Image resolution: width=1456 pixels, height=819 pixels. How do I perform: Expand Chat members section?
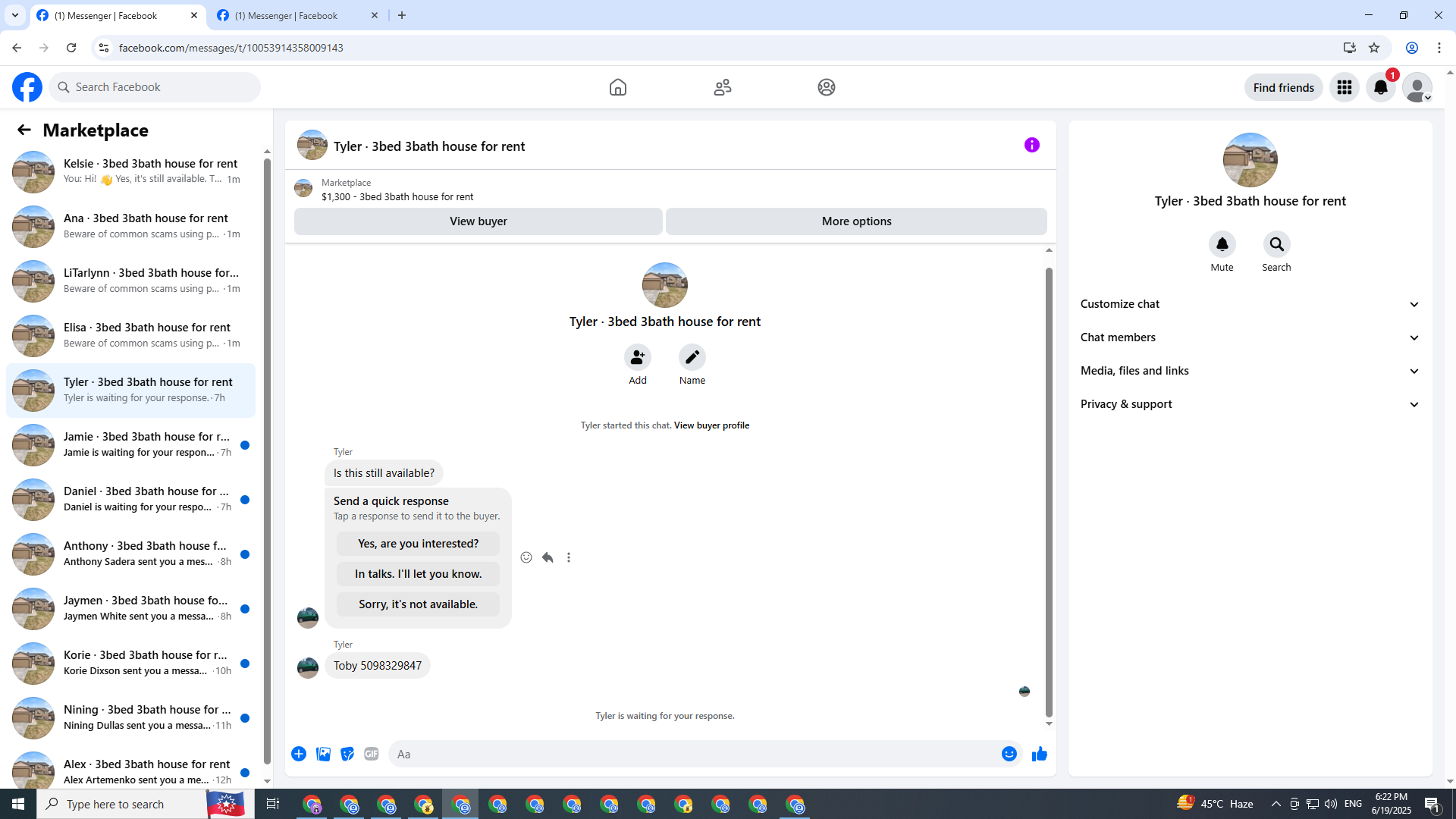[1250, 337]
